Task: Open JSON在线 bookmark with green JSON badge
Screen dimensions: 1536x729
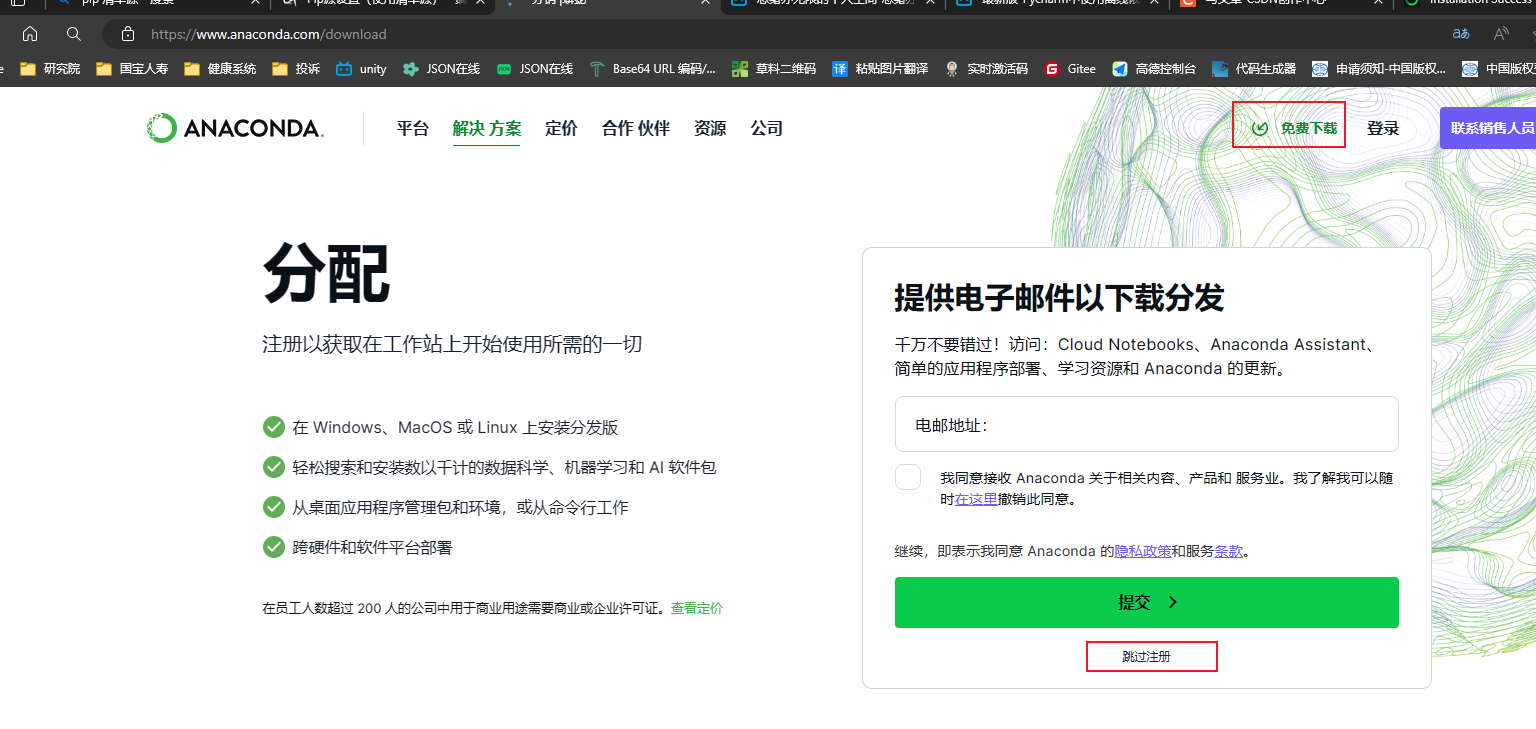Action: [535, 69]
